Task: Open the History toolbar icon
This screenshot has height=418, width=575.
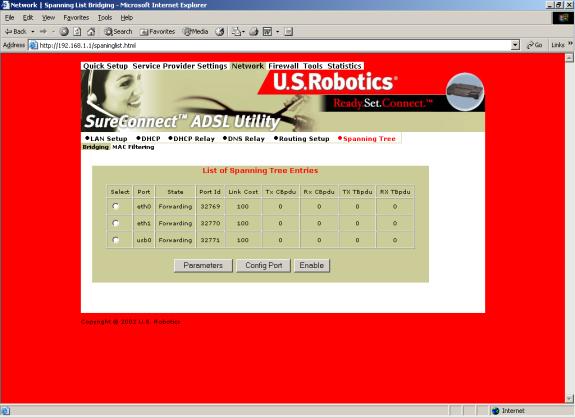Action: pos(220,32)
